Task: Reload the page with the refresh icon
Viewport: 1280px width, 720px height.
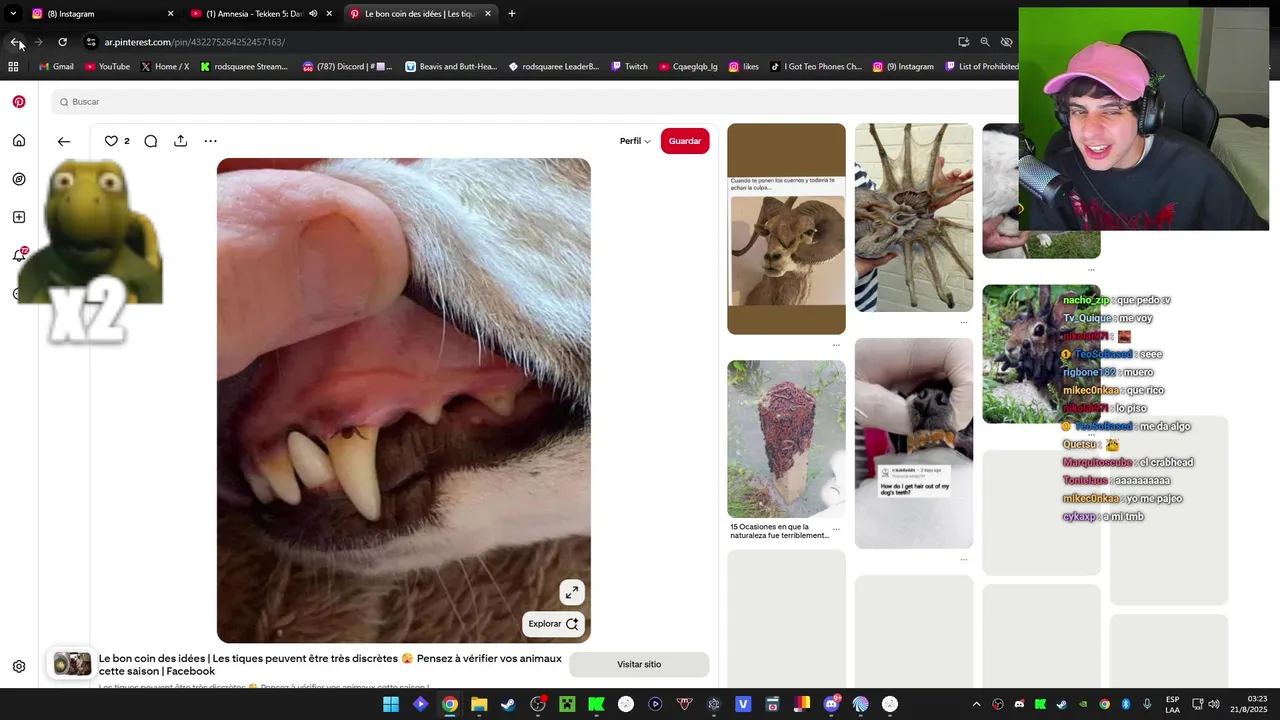Action: point(62,42)
